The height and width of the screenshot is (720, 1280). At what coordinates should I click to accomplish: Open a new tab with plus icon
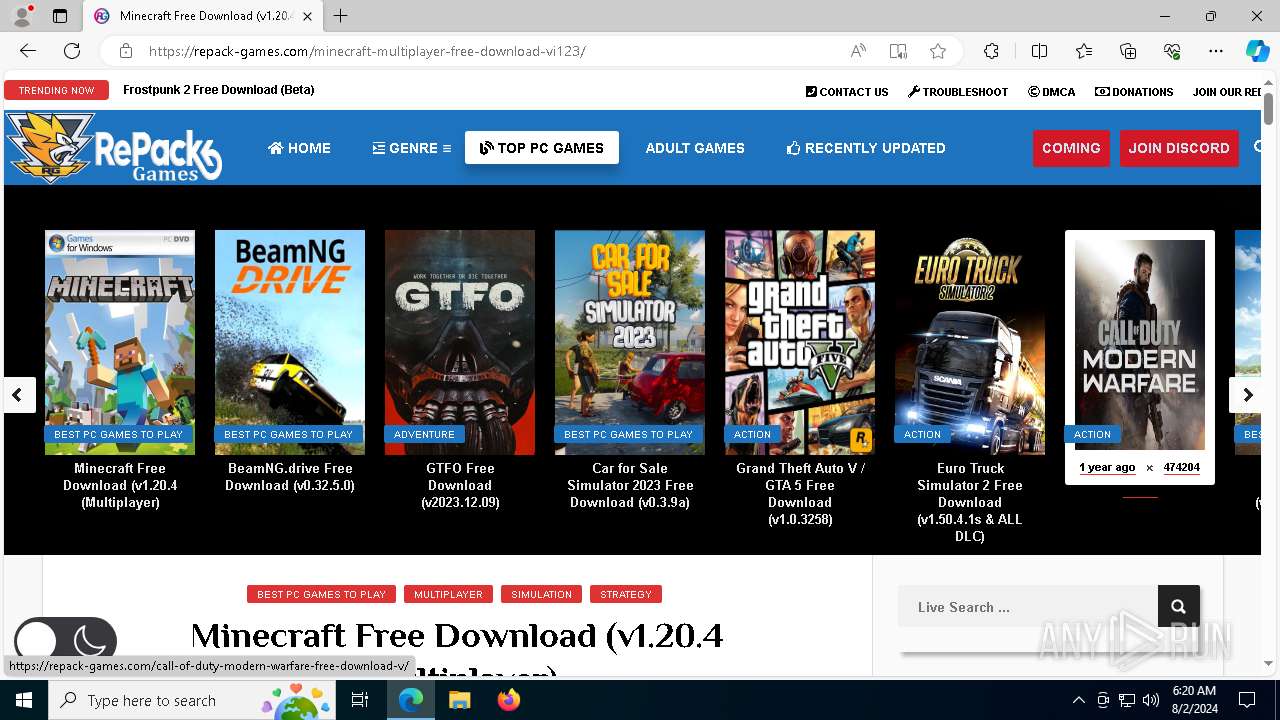point(340,16)
